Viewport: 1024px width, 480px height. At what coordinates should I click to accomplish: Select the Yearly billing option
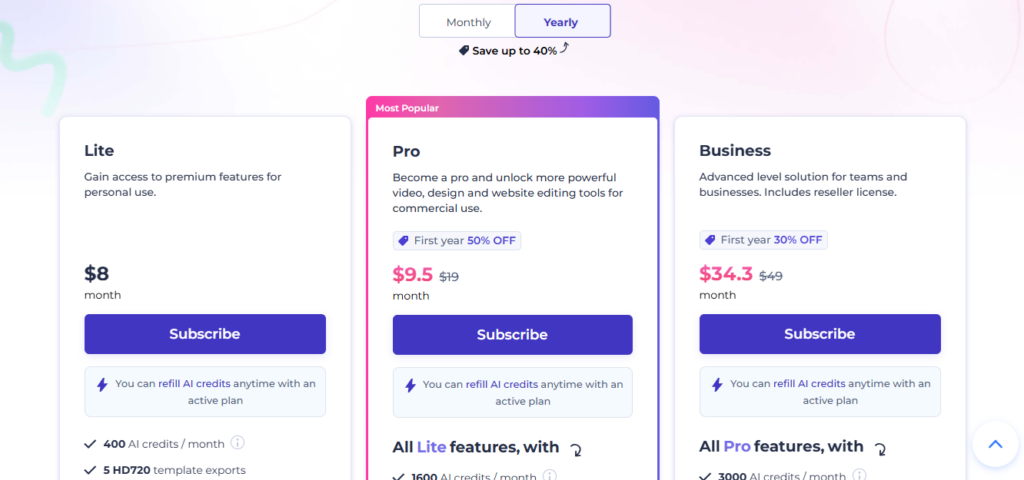tap(562, 22)
